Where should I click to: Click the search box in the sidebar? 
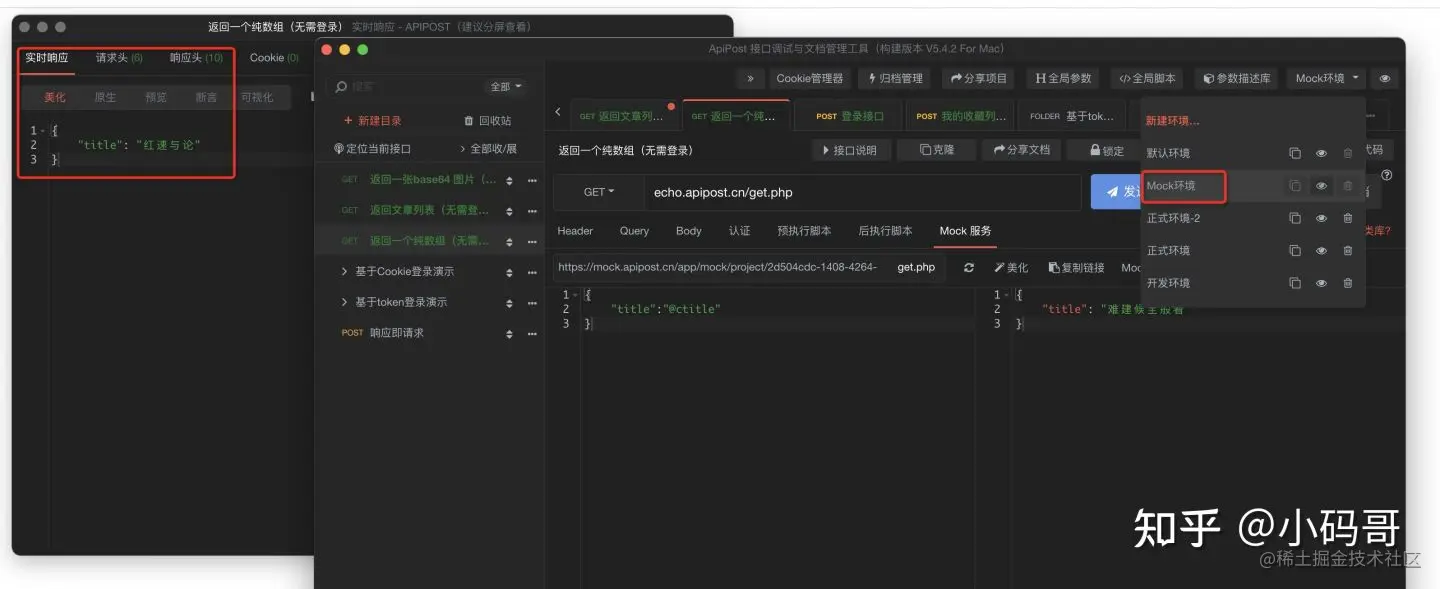pos(405,87)
